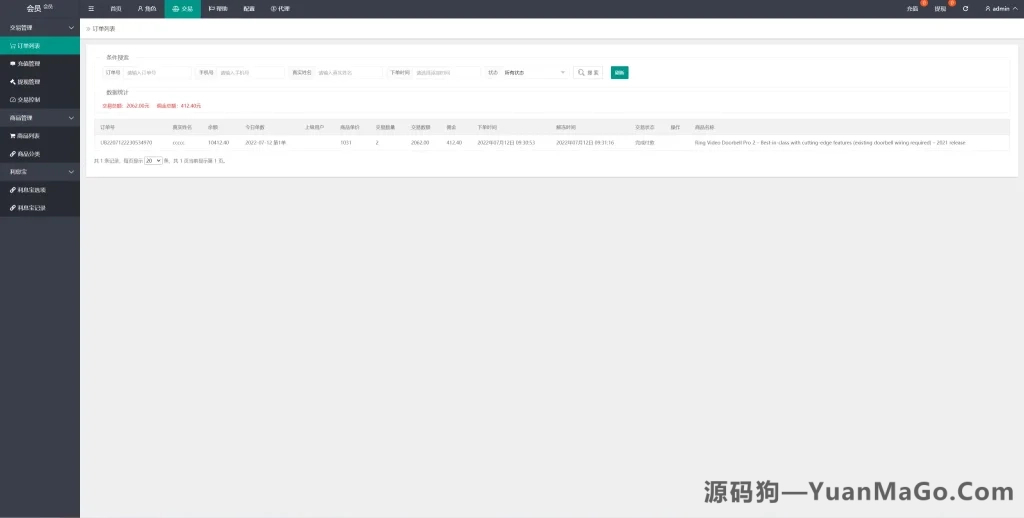Click the red 2062.00元 transaction total

tap(138, 106)
